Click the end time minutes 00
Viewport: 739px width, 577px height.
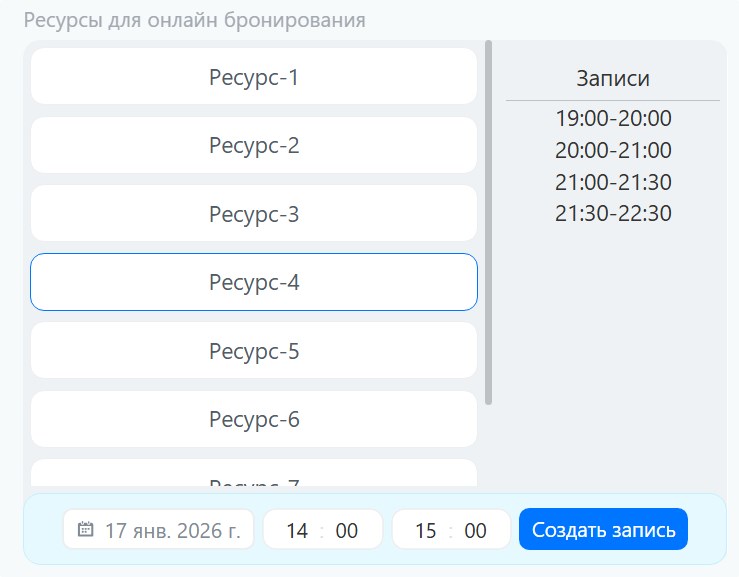(476, 530)
